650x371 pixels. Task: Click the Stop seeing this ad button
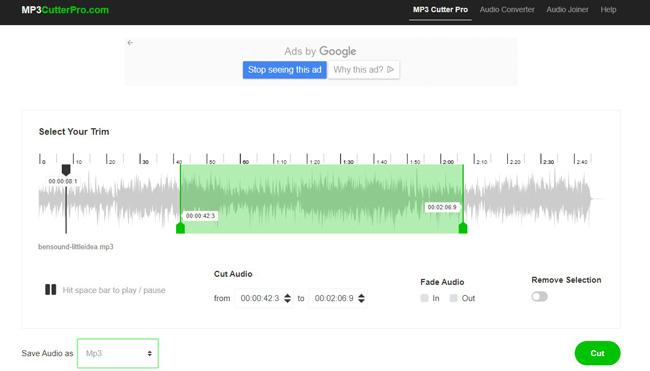pos(284,70)
